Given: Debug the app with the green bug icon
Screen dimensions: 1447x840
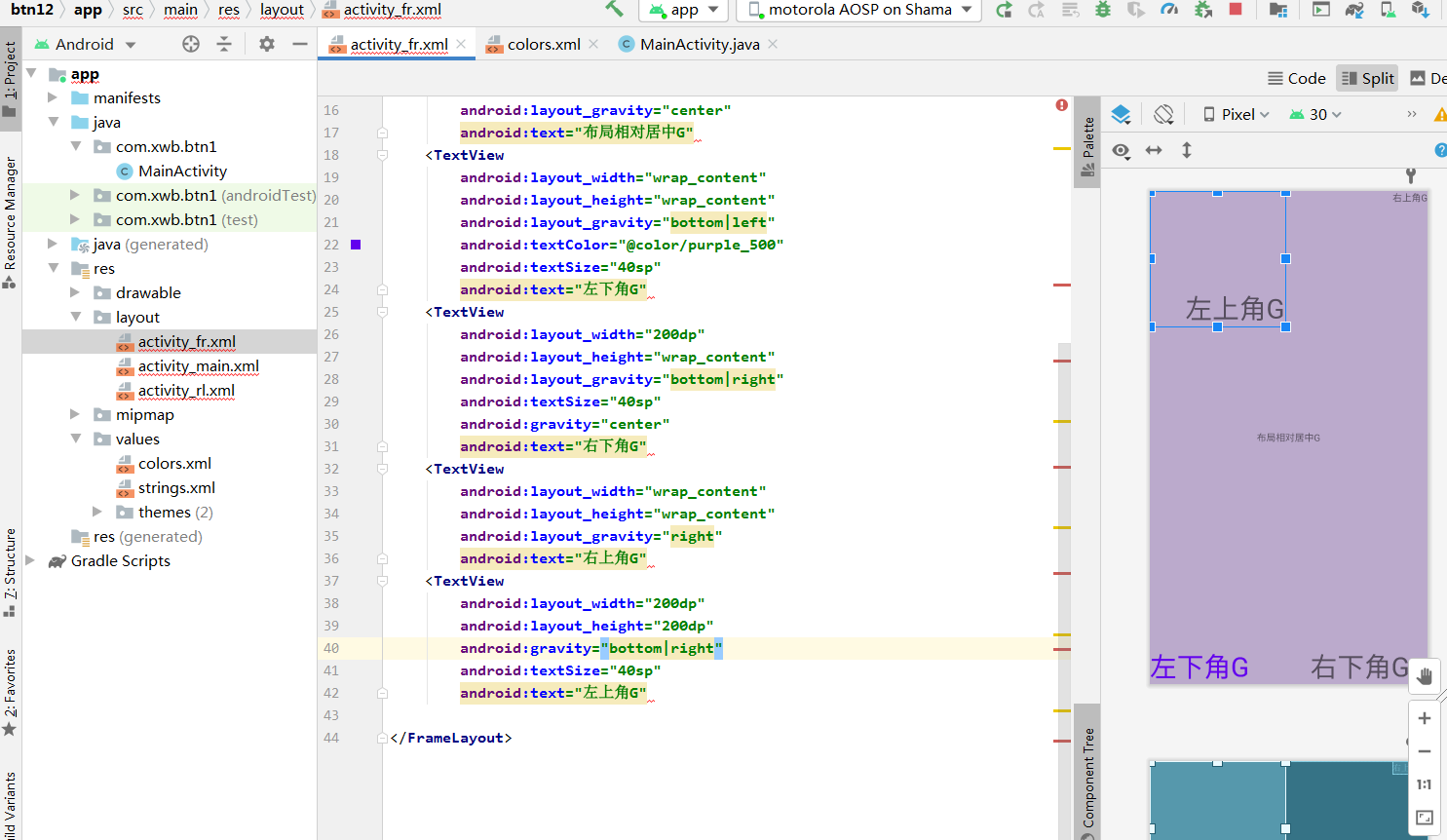Looking at the screenshot, I should [x=1102, y=11].
